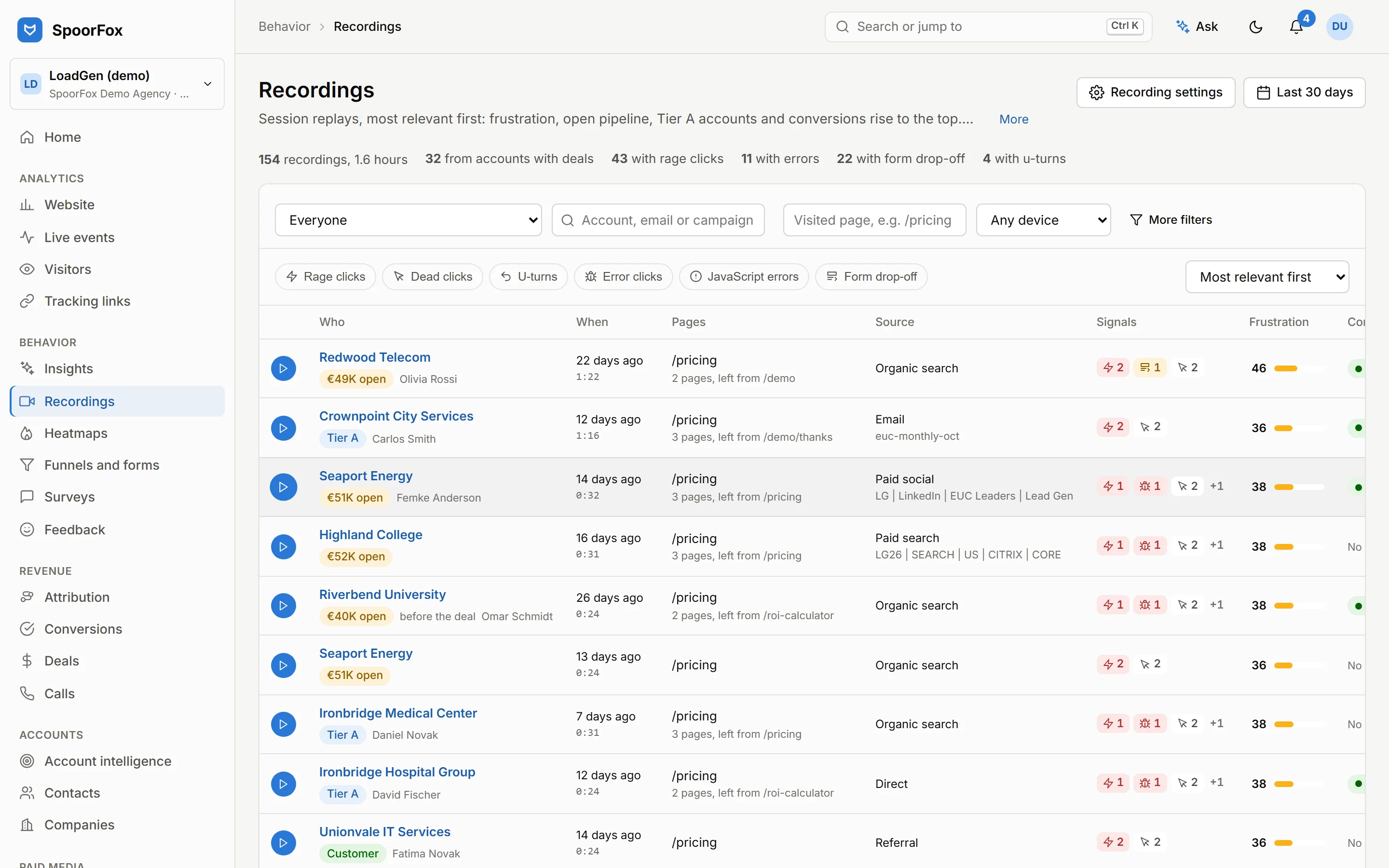Focus the Account, email or campaign search field
Screen dimensions: 1389x868
[x=658, y=220]
